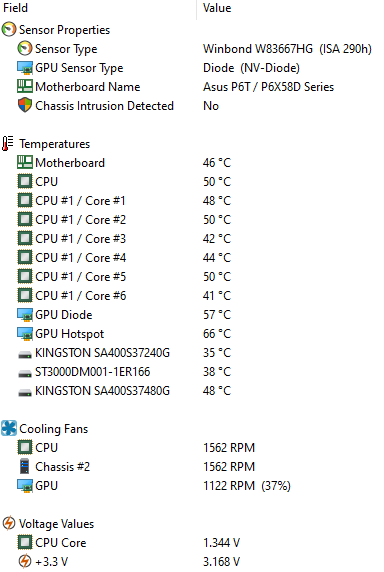
Task: Select the Cooling Fans group label
Action: coord(54,429)
